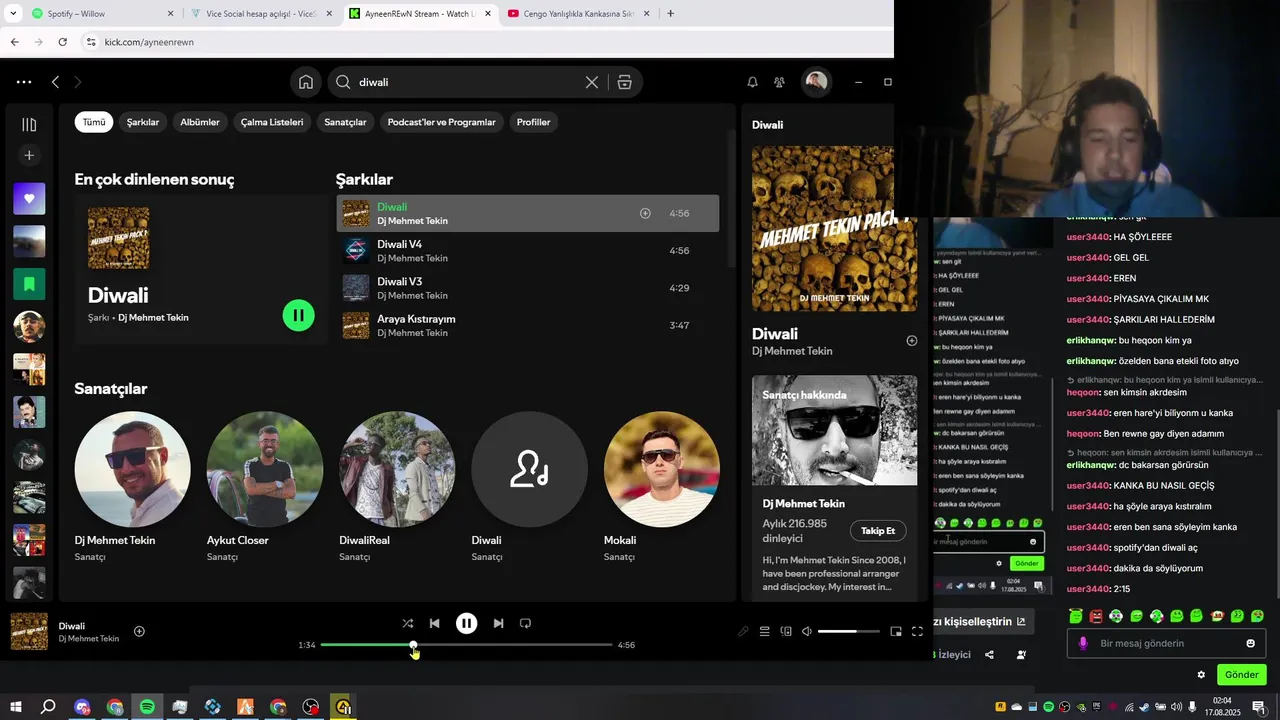The width and height of the screenshot is (1280, 720).
Task: Add the Diwali row to Liked Songs
Action: pyautogui.click(x=645, y=213)
